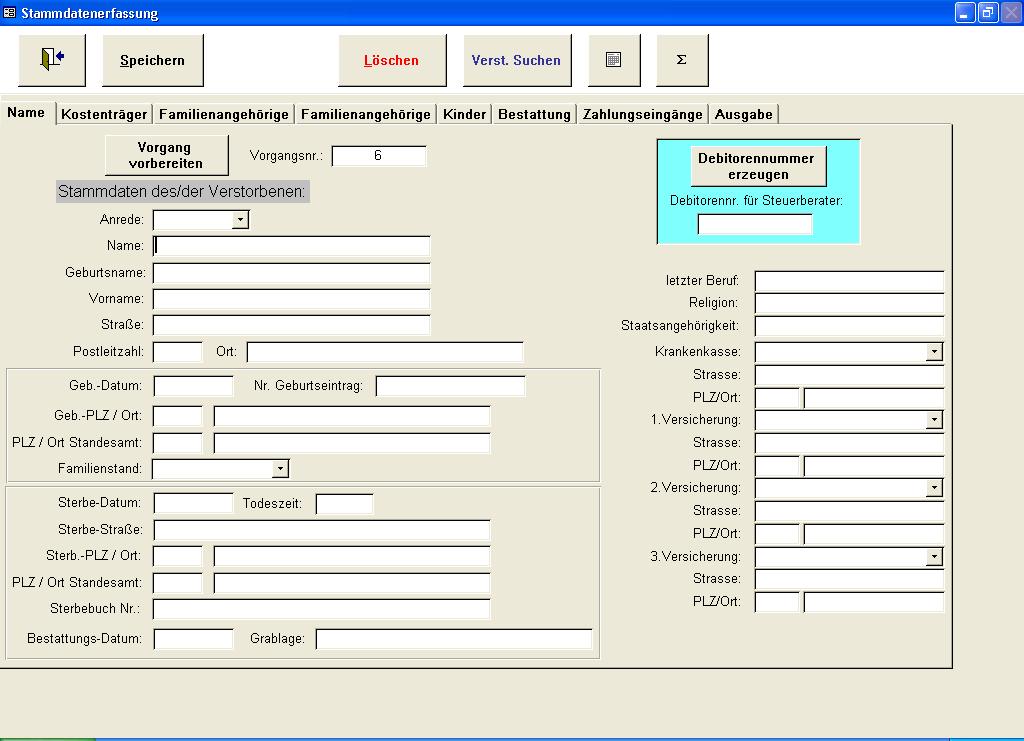This screenshot has width=1024, height=741.
Task: Select the Kinder tab
Action: pyautogui.click(x=464, y=114)
